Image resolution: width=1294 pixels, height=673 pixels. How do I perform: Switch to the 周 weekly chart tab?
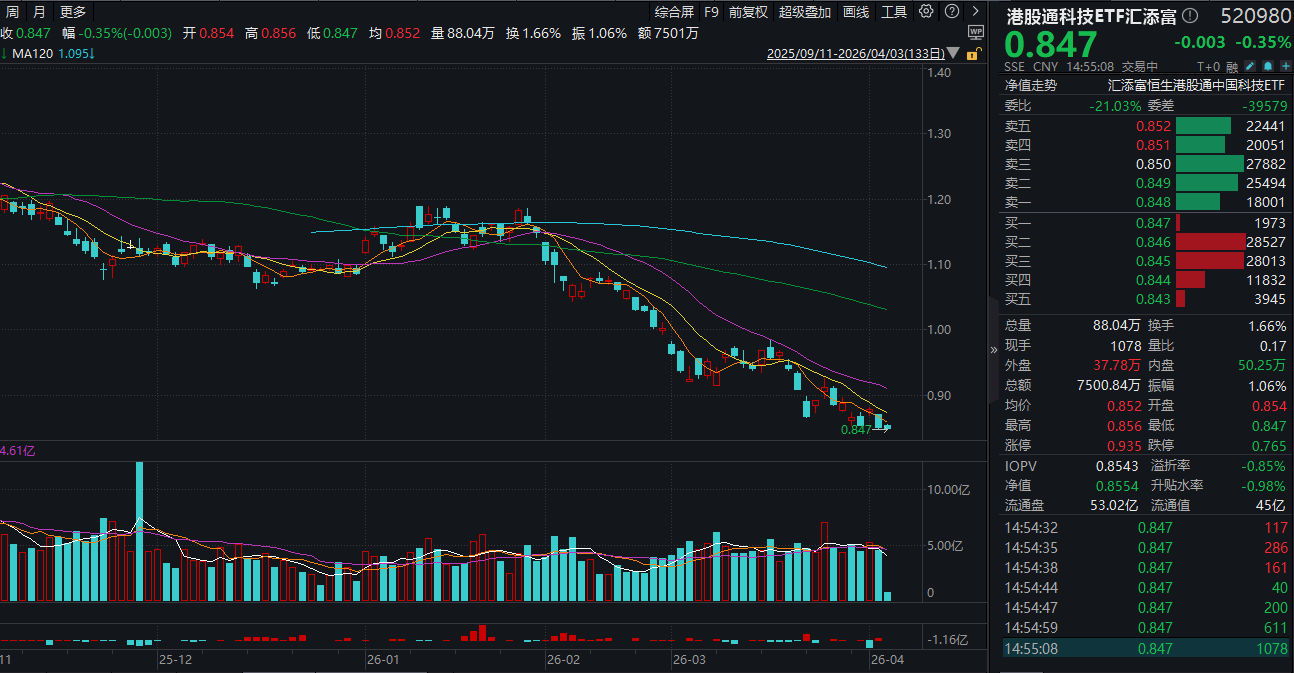(x=13, y=12)
